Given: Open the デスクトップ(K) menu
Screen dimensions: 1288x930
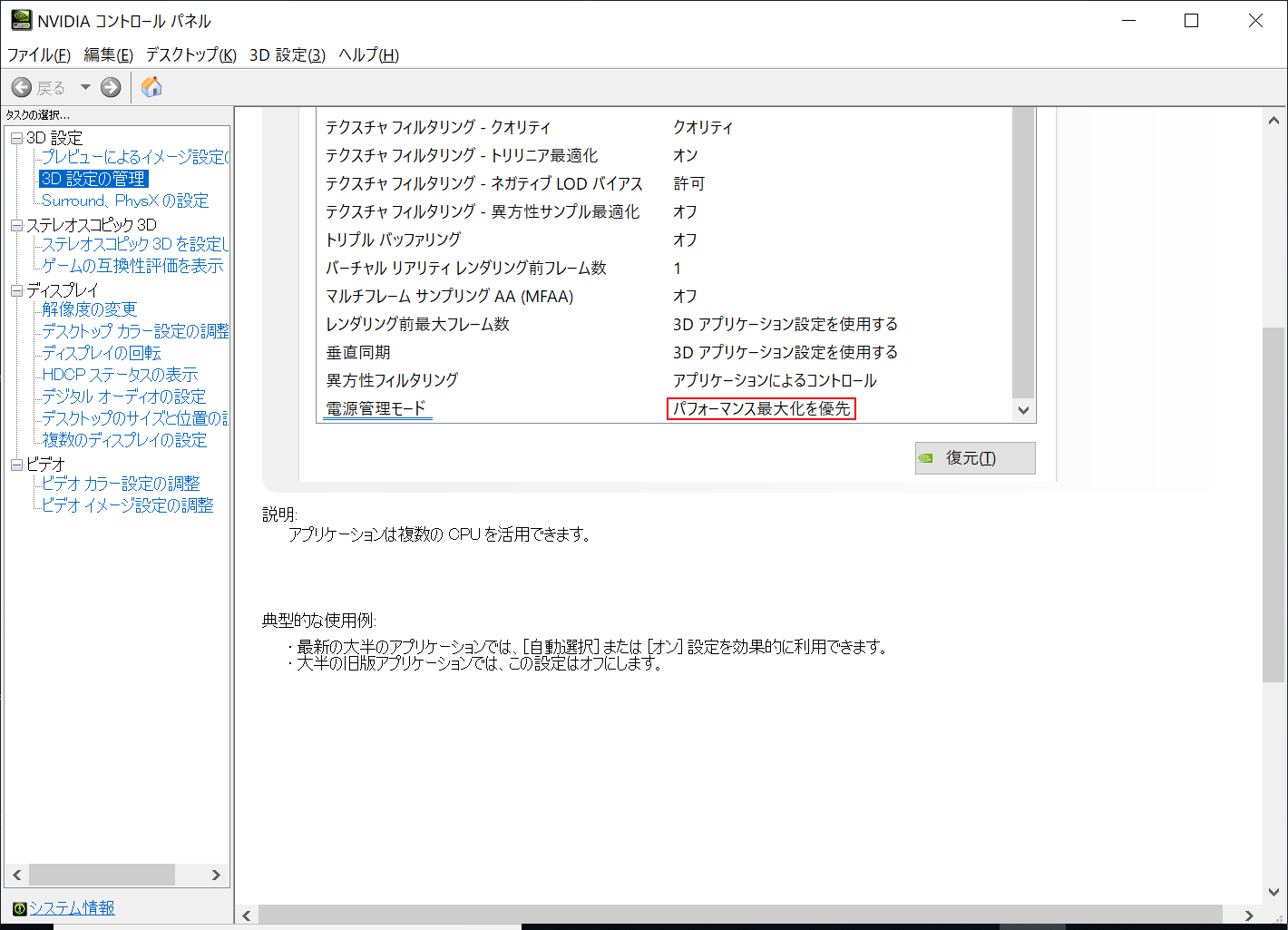Looking at the screenshot, I should pyautogui.click(x=191, y=54).
